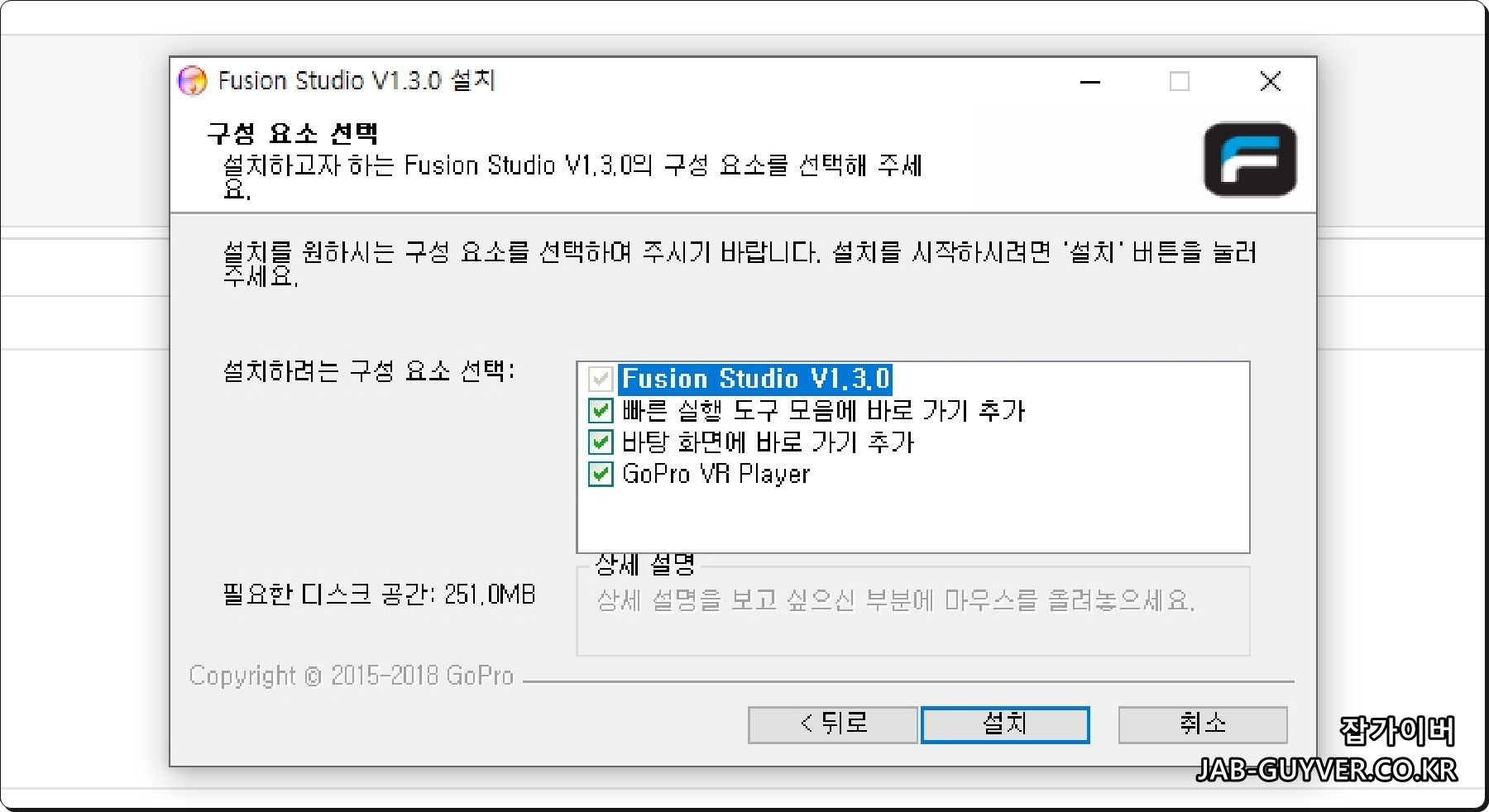Select the GoPro VR Player component label
1489x812 pixels.
[716, 474]
